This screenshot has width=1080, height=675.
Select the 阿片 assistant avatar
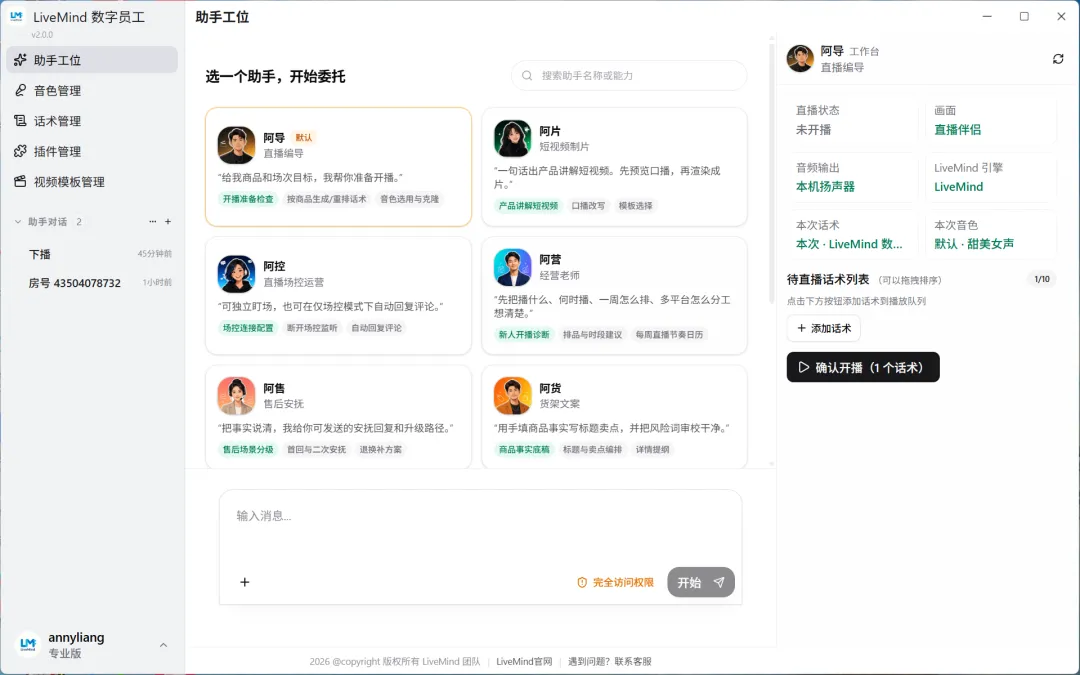click(512, 138)
